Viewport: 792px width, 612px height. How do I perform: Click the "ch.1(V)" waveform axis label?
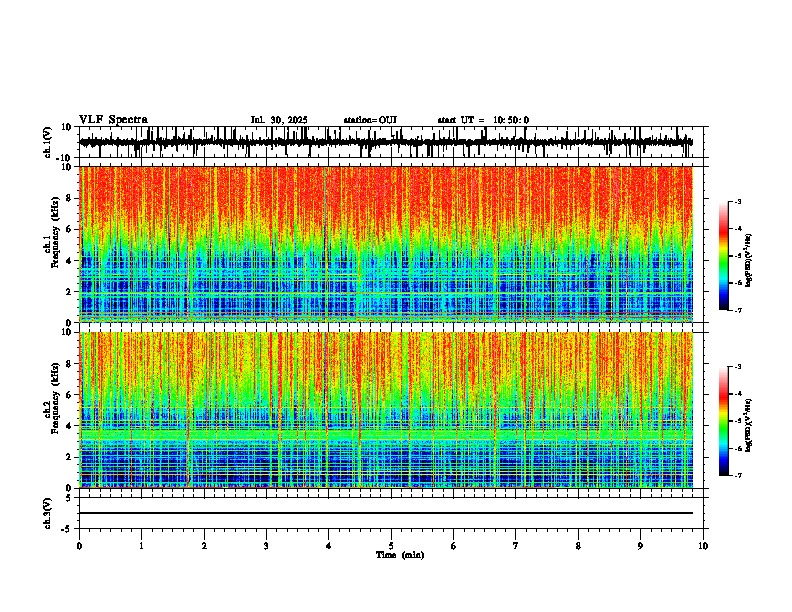[x=48, y=142]
